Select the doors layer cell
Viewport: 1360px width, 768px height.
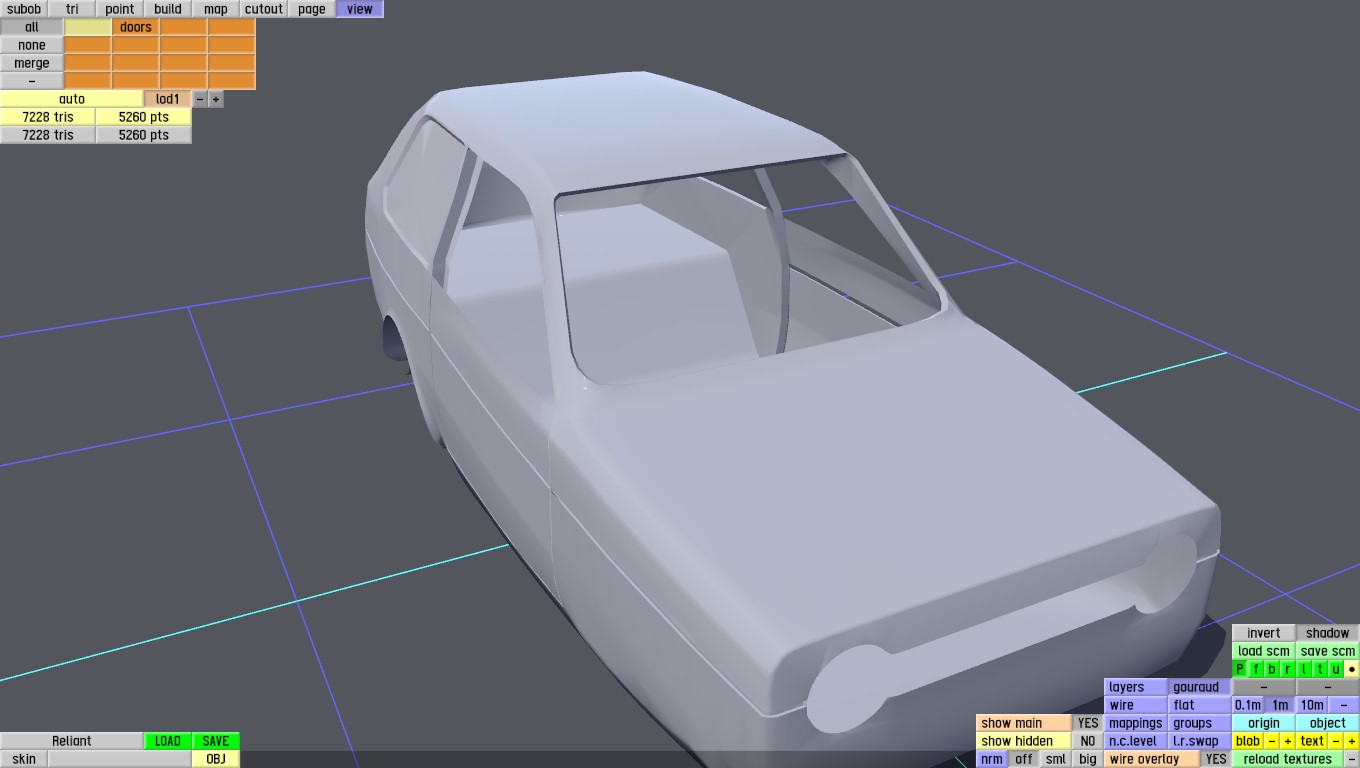point(136,27)
